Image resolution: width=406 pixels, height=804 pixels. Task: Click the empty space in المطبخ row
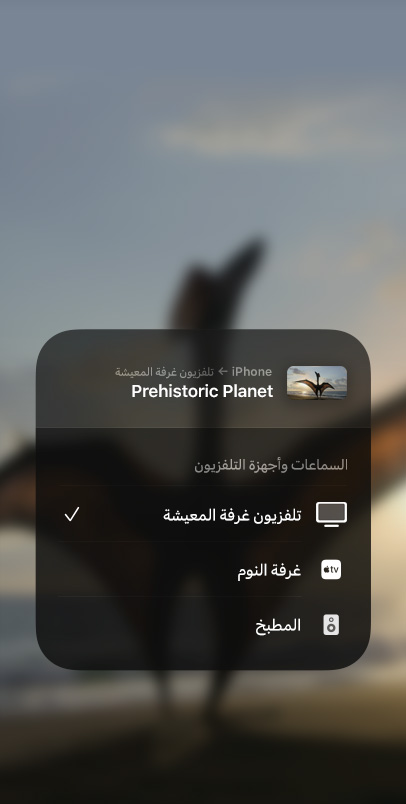[154, 625]
